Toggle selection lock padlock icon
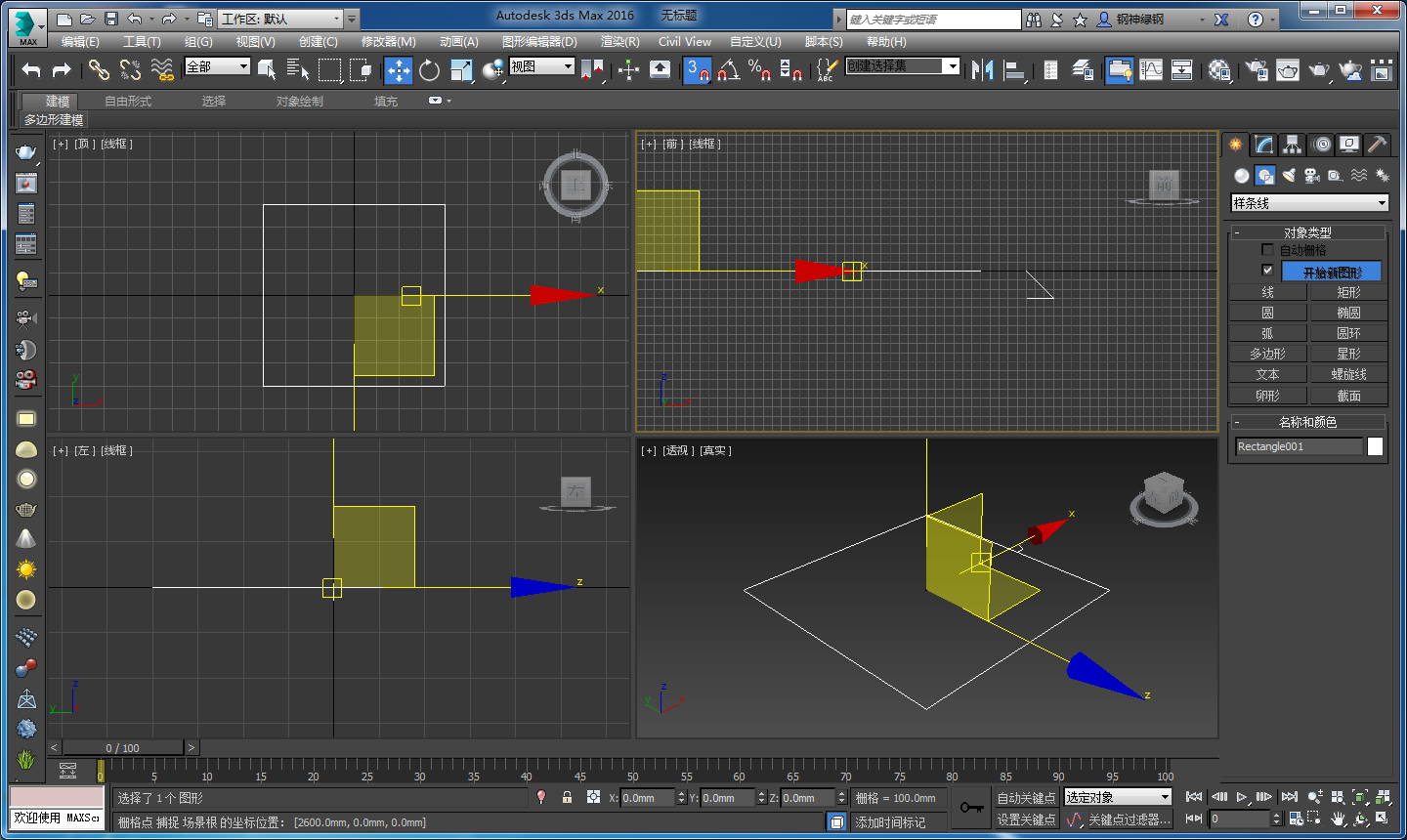1407x840 pixels. click(x=567, y=798)
